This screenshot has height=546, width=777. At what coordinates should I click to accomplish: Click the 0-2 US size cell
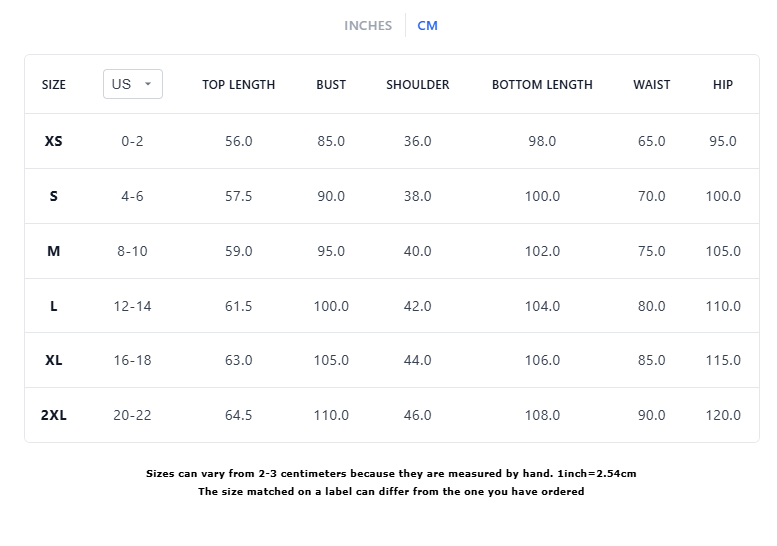coord(132,142)
